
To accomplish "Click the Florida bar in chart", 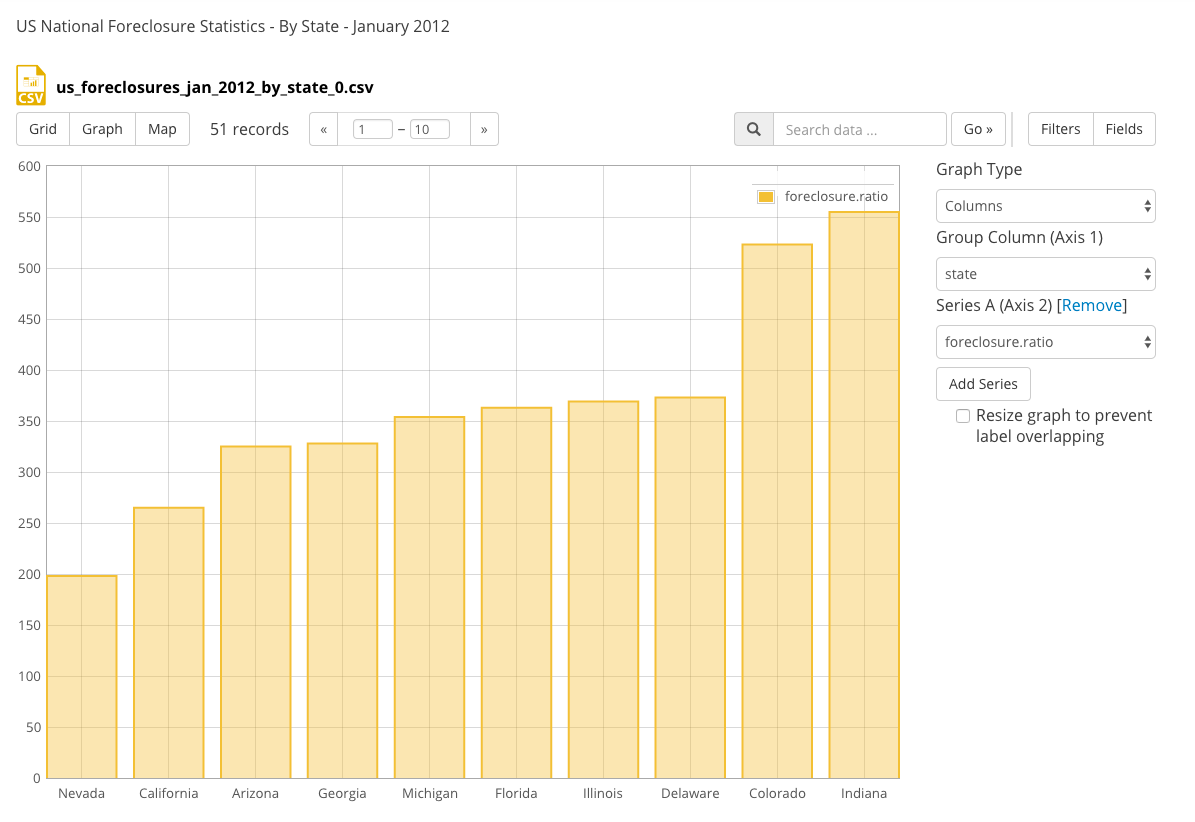I will pyautogui.click(x=516, y=593).
